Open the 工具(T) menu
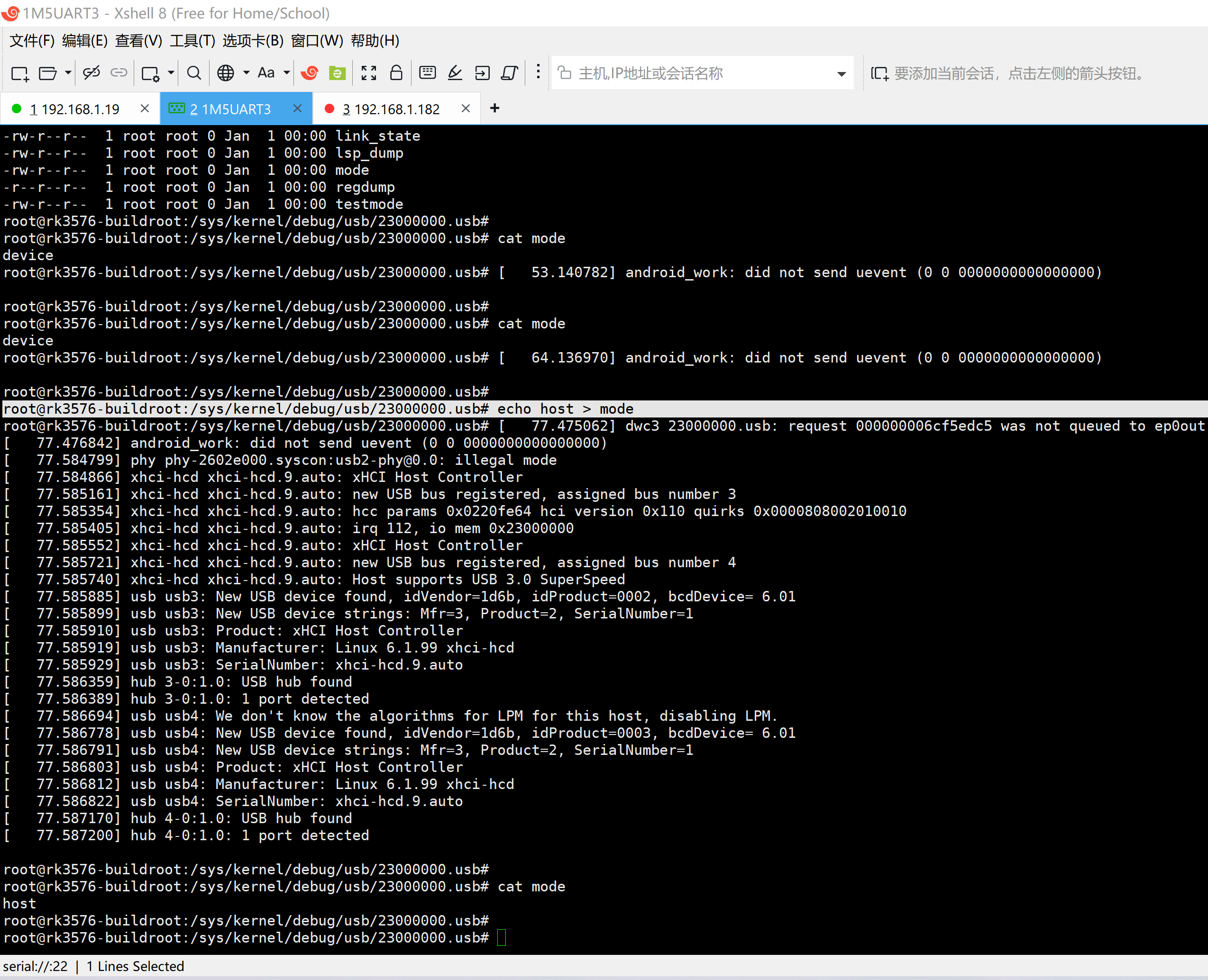Viewport: 1208px width, 980px height. (192, 41)
